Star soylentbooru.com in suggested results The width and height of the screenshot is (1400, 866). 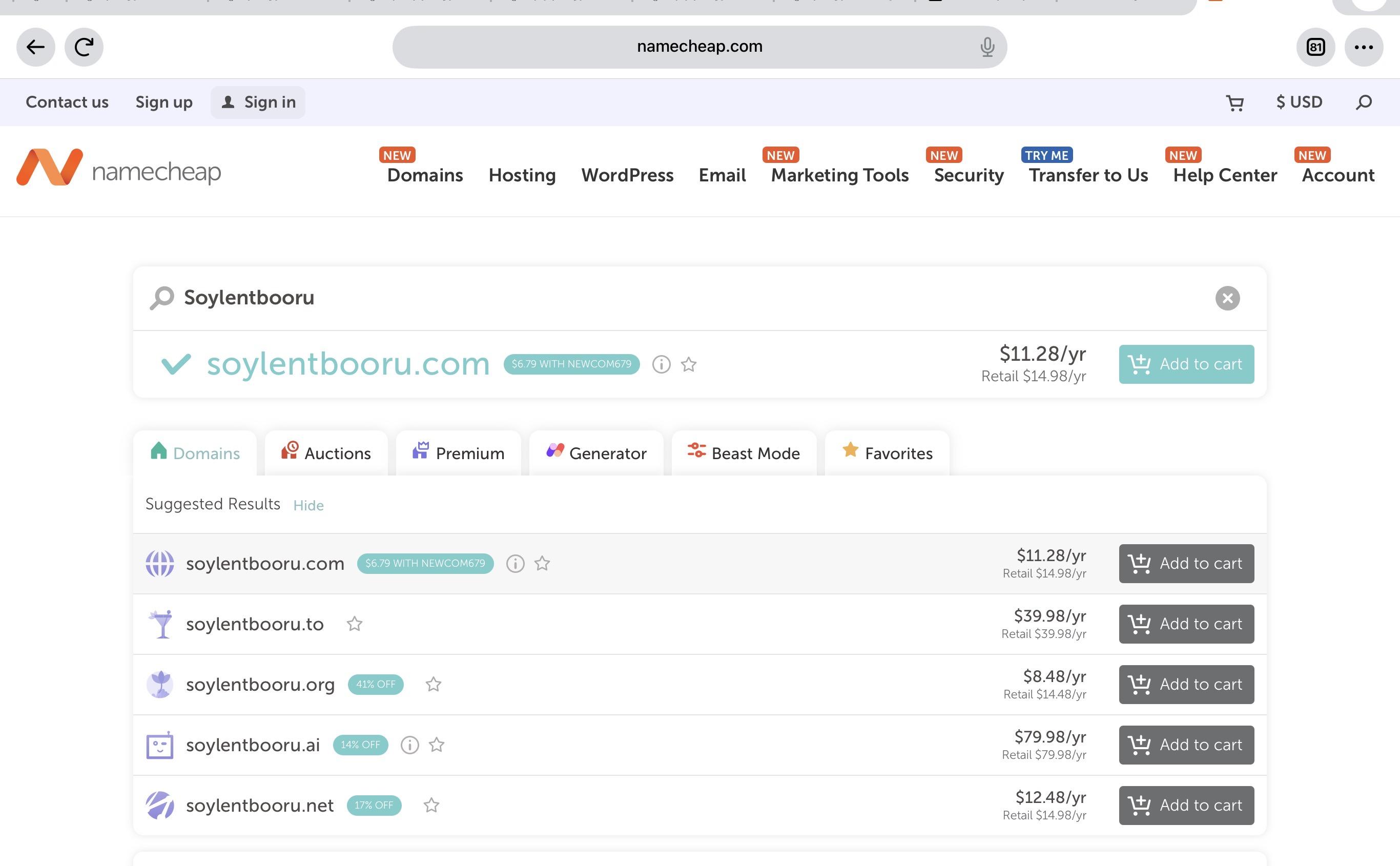coord(542,564)
